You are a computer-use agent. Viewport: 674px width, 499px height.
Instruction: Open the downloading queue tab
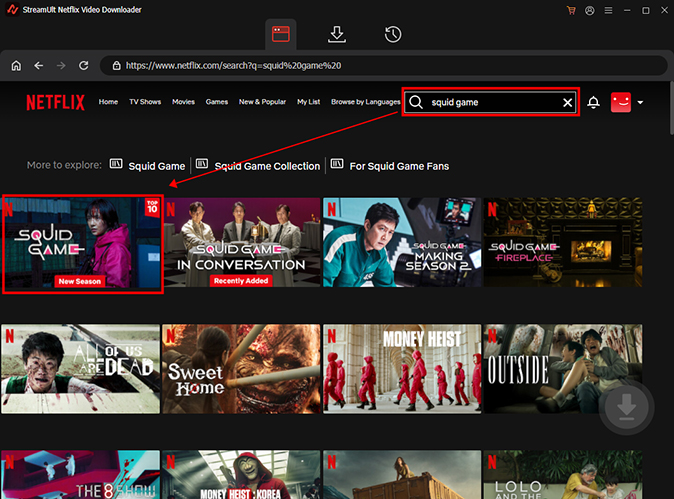pos(337,34)
